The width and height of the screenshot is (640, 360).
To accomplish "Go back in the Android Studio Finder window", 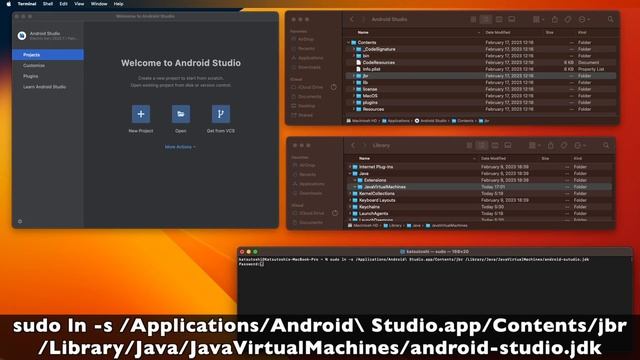I will 352,19.
